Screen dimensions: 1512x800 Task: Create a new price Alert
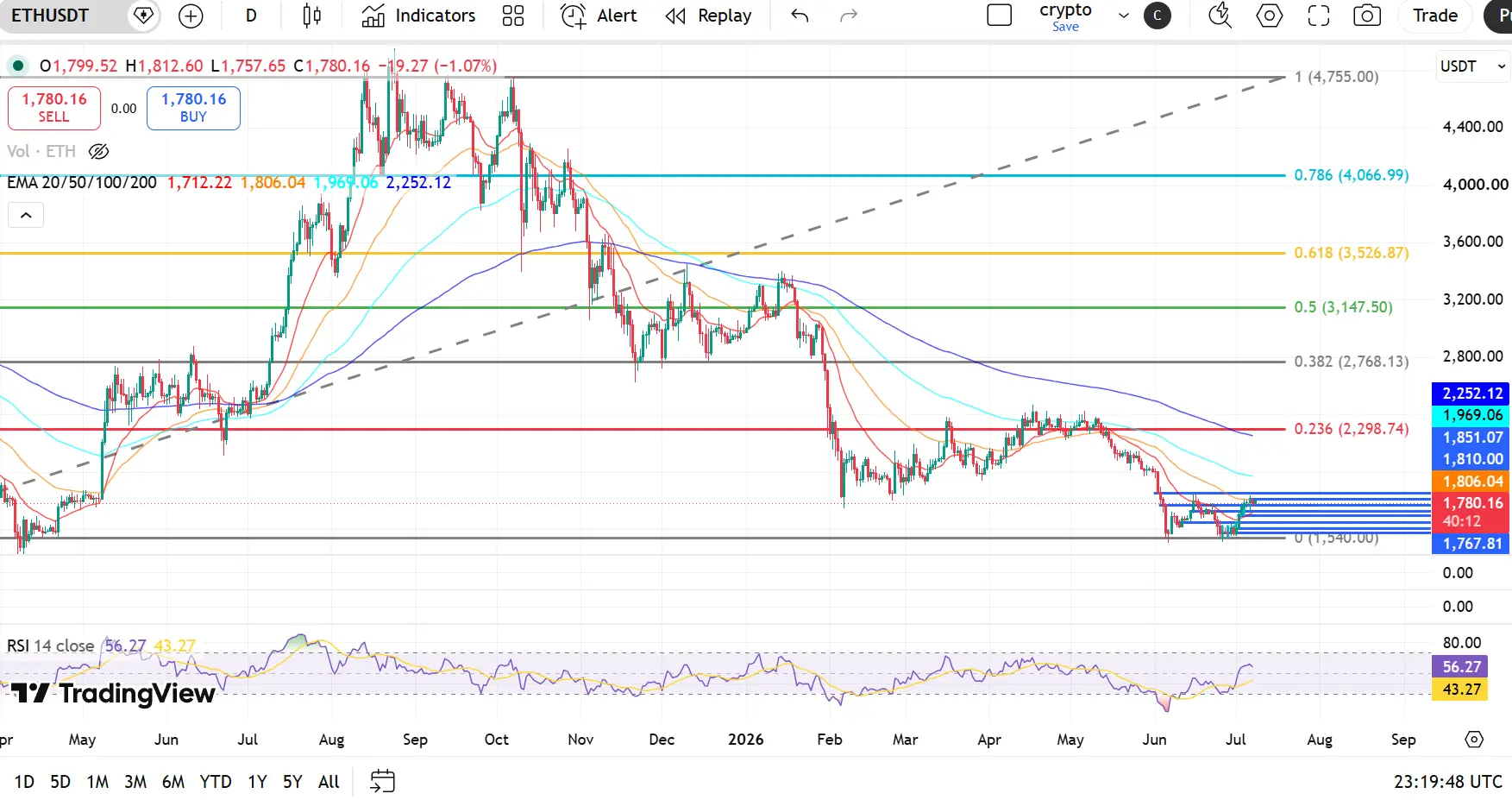coord(599,16)
